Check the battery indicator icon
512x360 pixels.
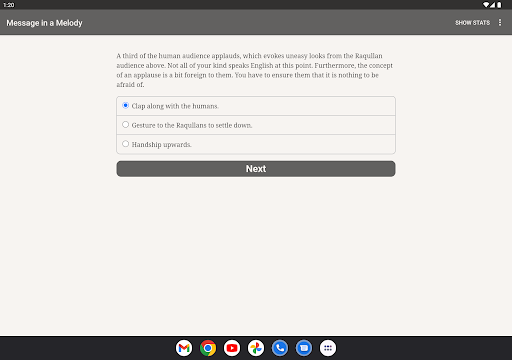click(x=499, y=5)
